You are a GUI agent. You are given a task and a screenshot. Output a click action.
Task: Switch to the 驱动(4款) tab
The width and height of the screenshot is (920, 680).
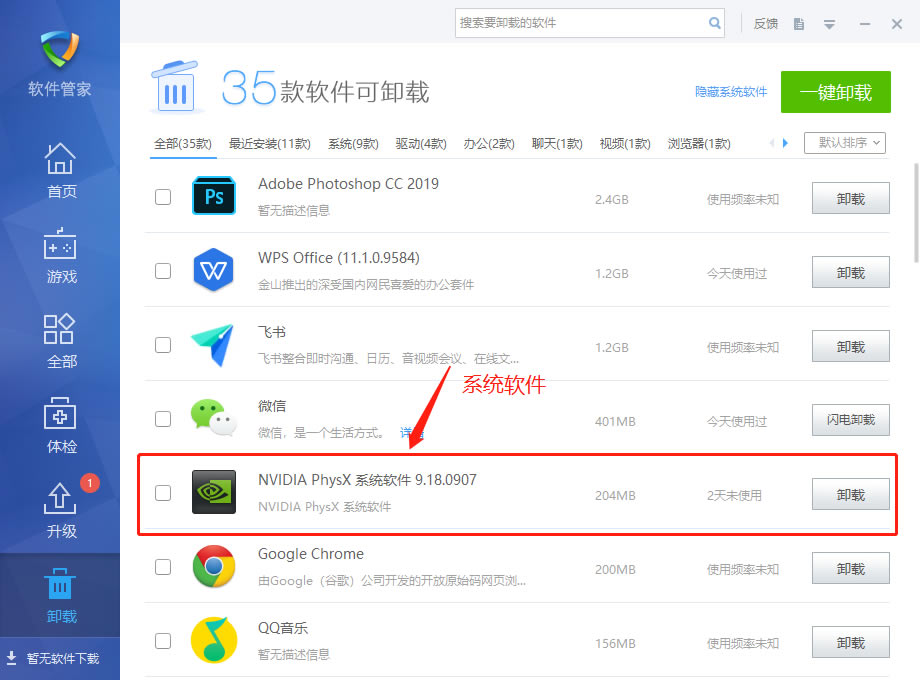(x=421, y=144)
